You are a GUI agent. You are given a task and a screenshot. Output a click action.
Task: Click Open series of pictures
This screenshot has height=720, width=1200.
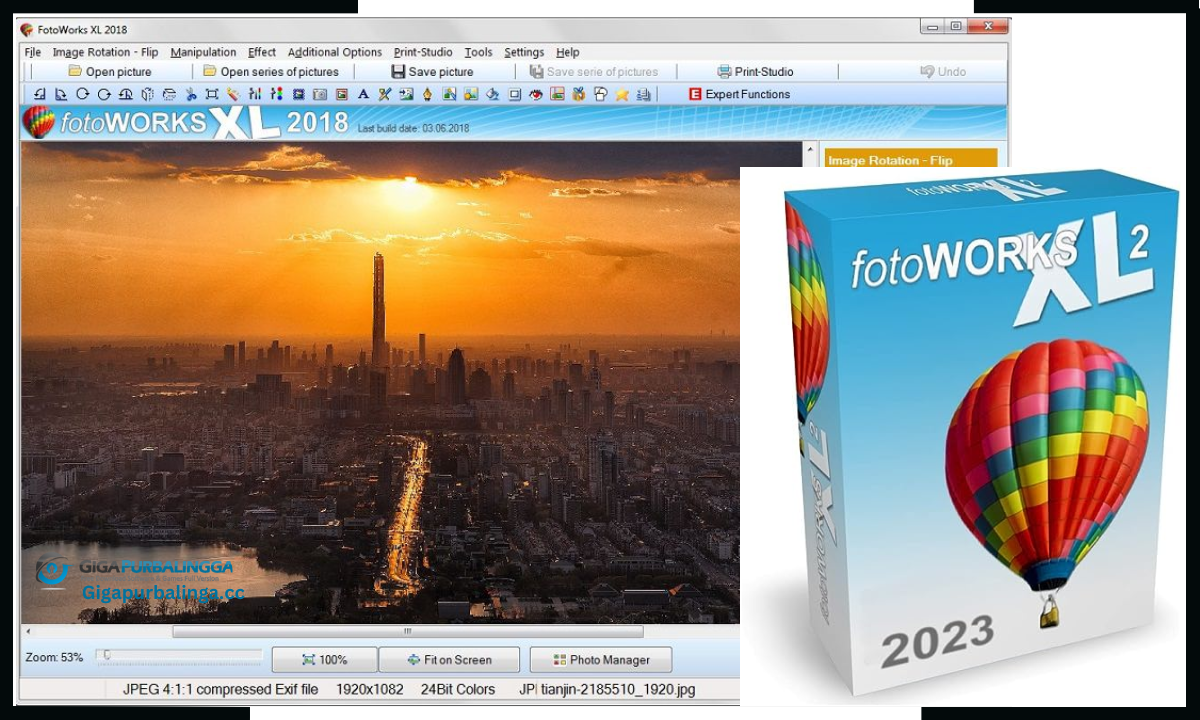271,72
